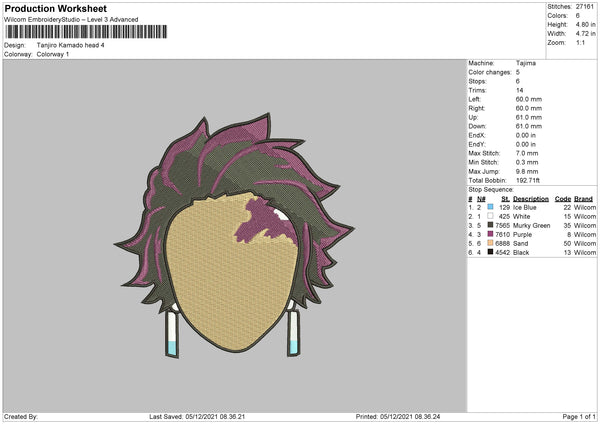Click the 'Page 1 of 1' footer text
Screen dimensions: 600x424
coord(579,416)
